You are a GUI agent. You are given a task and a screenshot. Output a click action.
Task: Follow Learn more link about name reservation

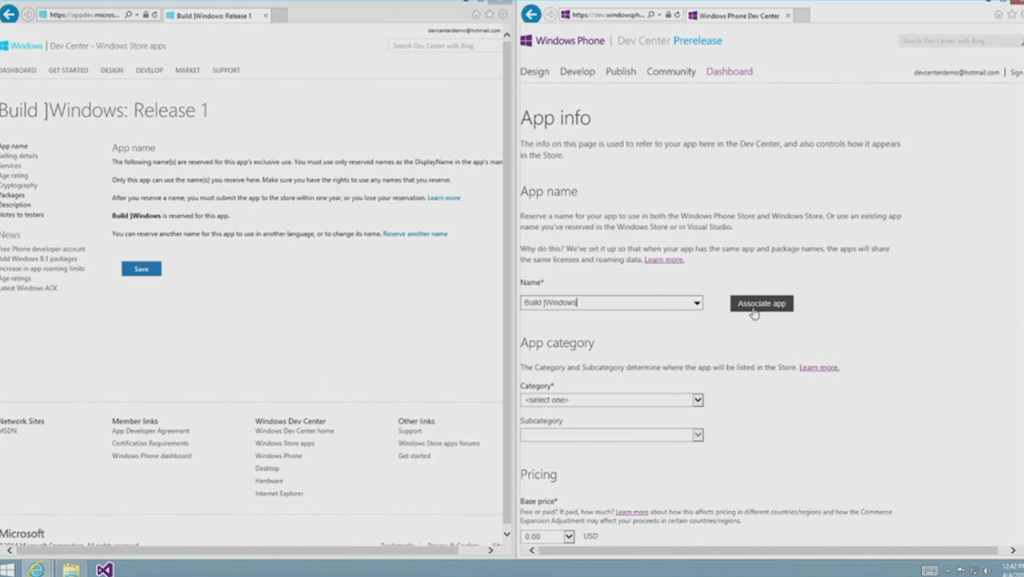click(444, 198)
